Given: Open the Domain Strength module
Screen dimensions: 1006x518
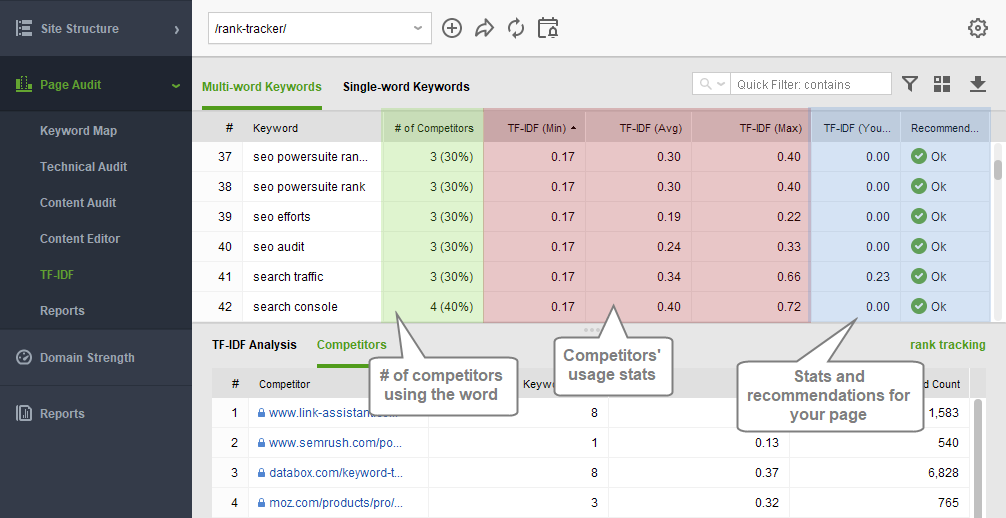Looking at the screenshot, I should point(87,358).
